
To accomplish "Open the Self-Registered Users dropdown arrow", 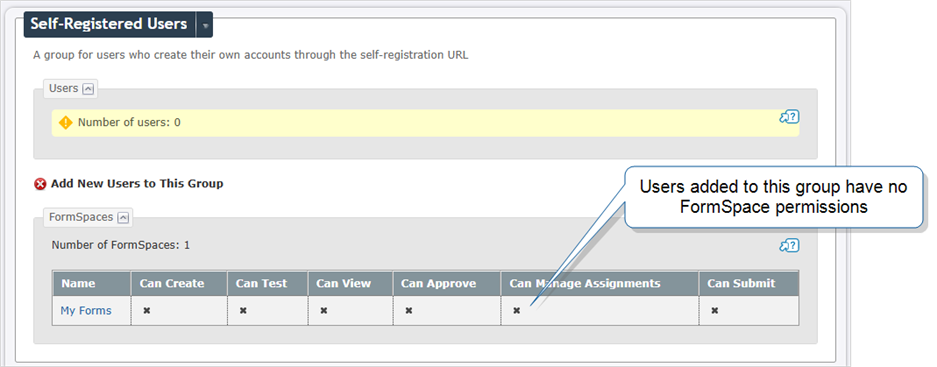I will coord(205,26).
